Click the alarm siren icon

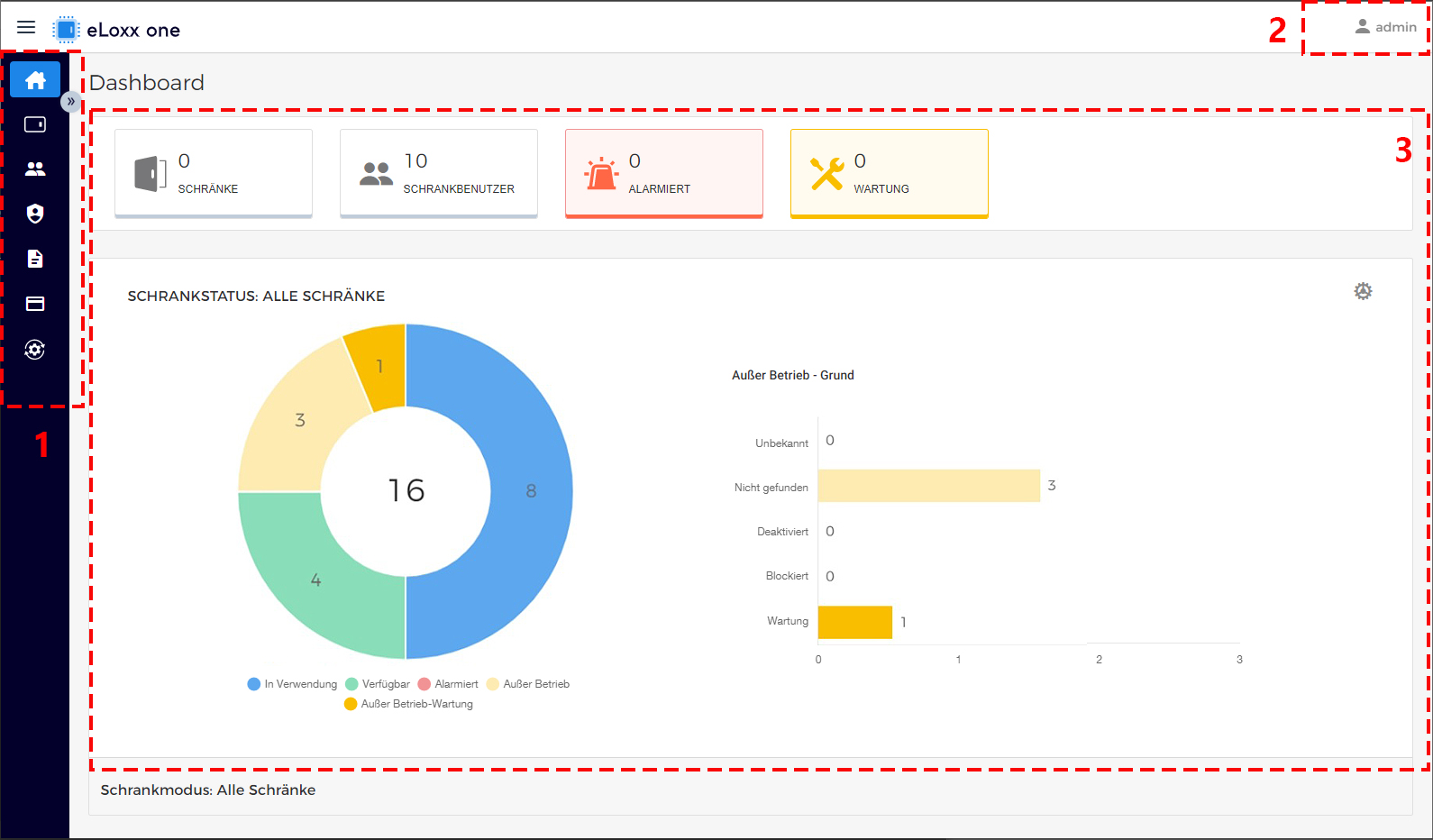(x=601, y=174)
